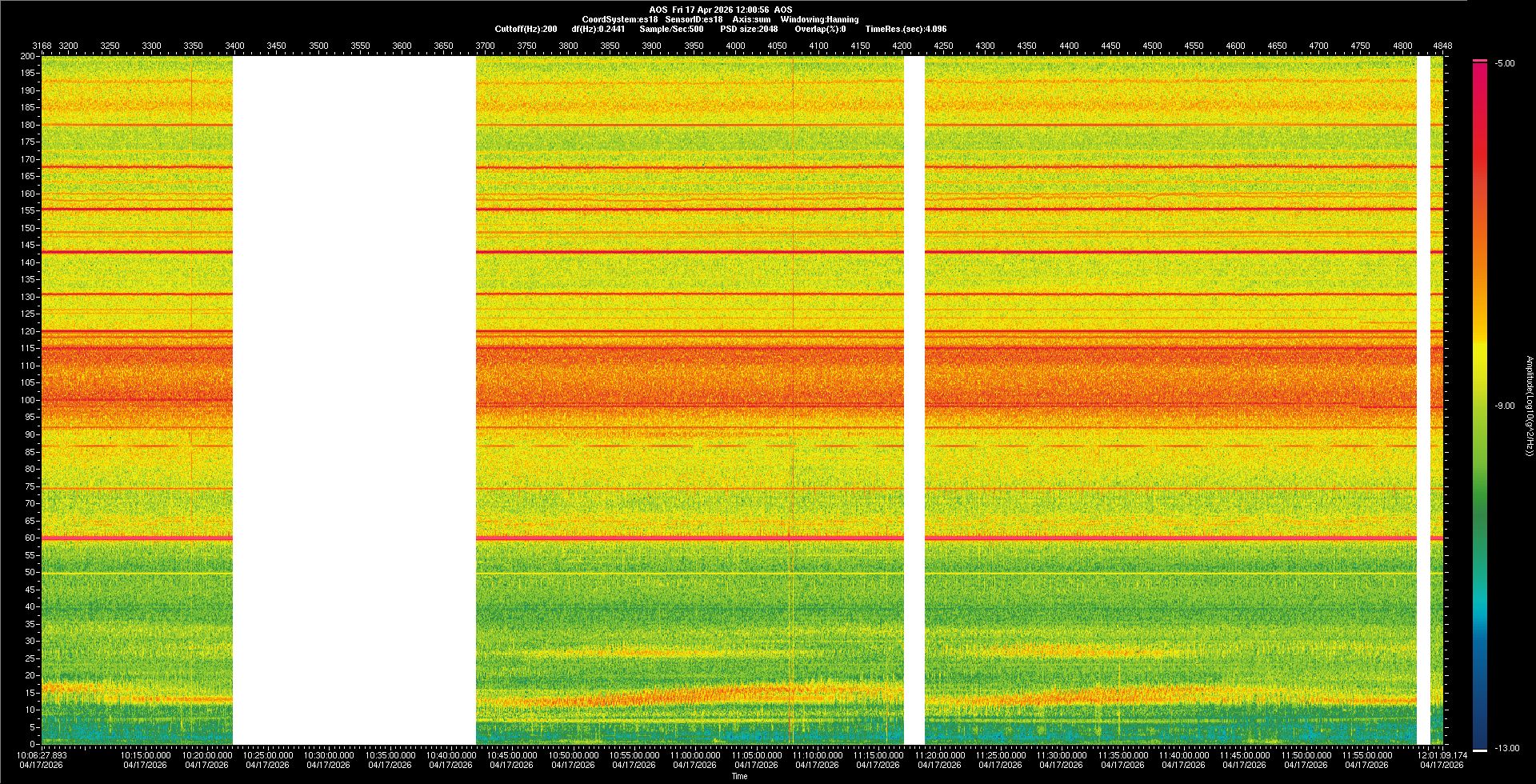1536x784 pixels.
Task: Select the PSD size:2048 header text
Action: click(748, 29)
